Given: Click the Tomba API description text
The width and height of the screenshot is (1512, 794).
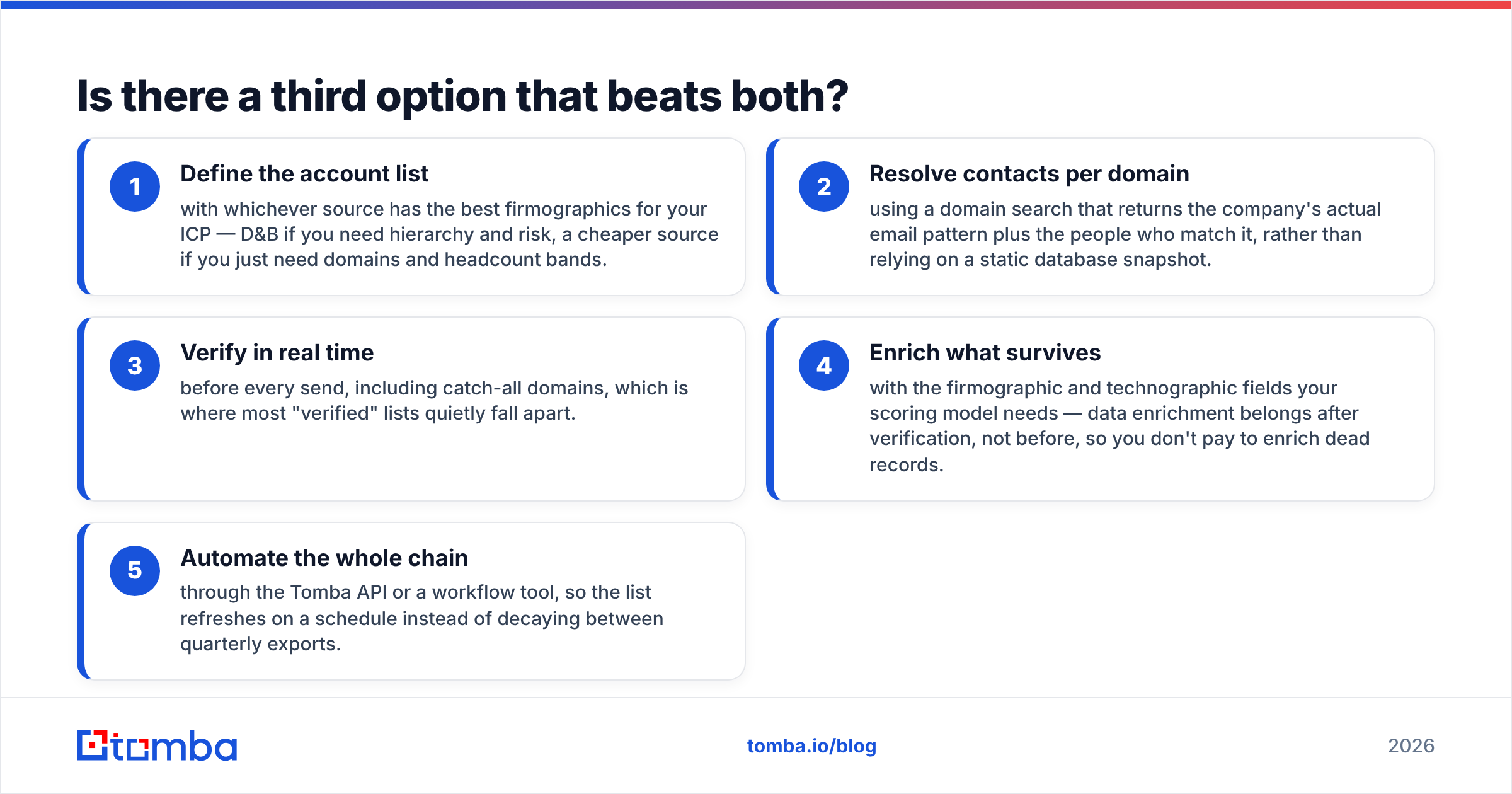Looking at the screenshot, I should pyautogui.click(x=421, y=618).
